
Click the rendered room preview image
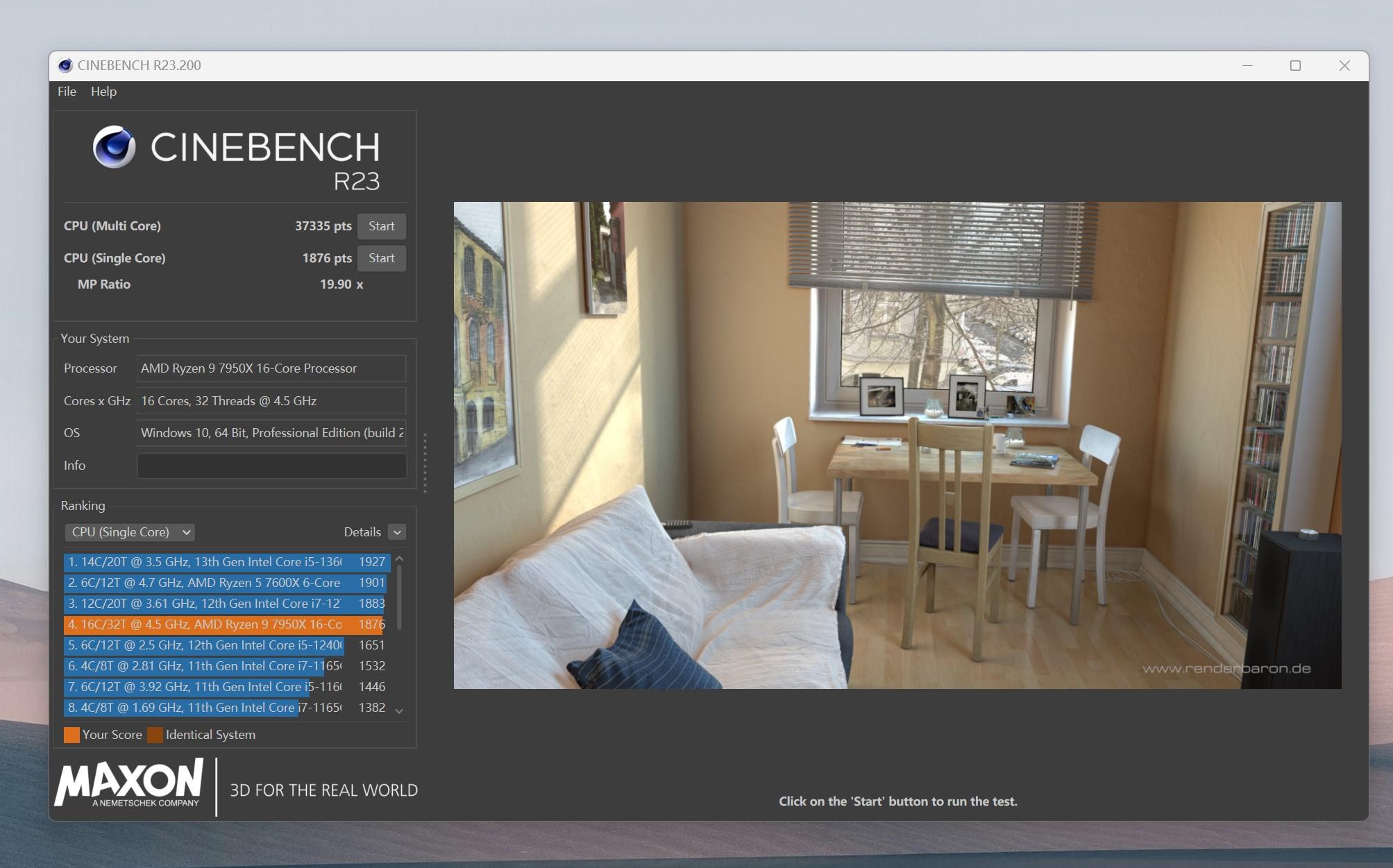897,445
